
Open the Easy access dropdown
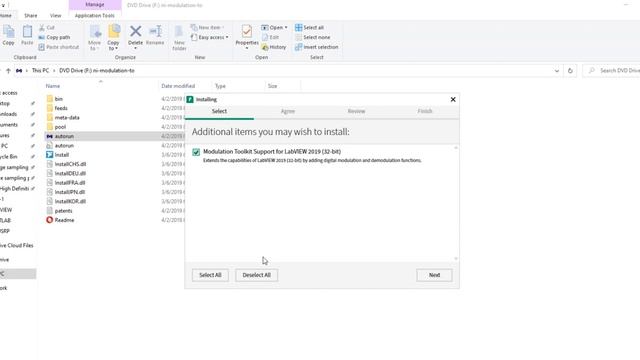210,37
